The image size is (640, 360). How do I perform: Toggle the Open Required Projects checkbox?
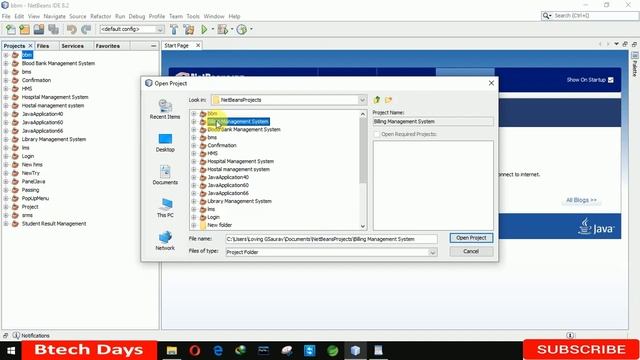377,134
